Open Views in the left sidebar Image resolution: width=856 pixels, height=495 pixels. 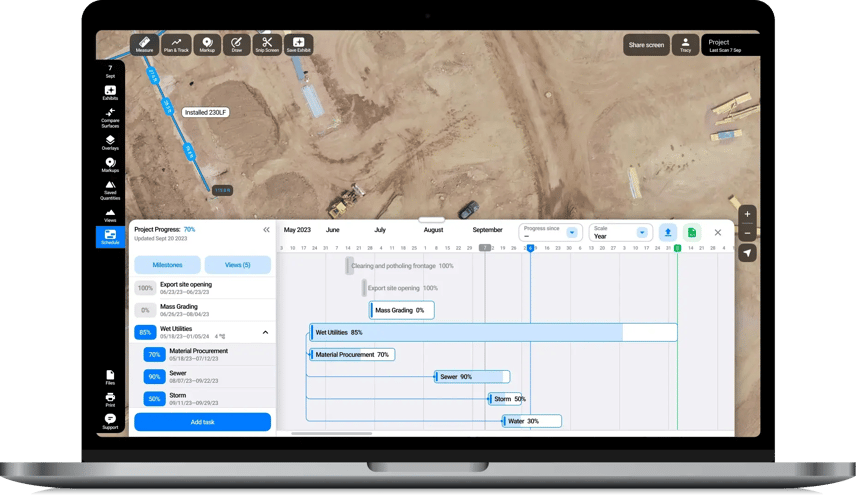110,215
